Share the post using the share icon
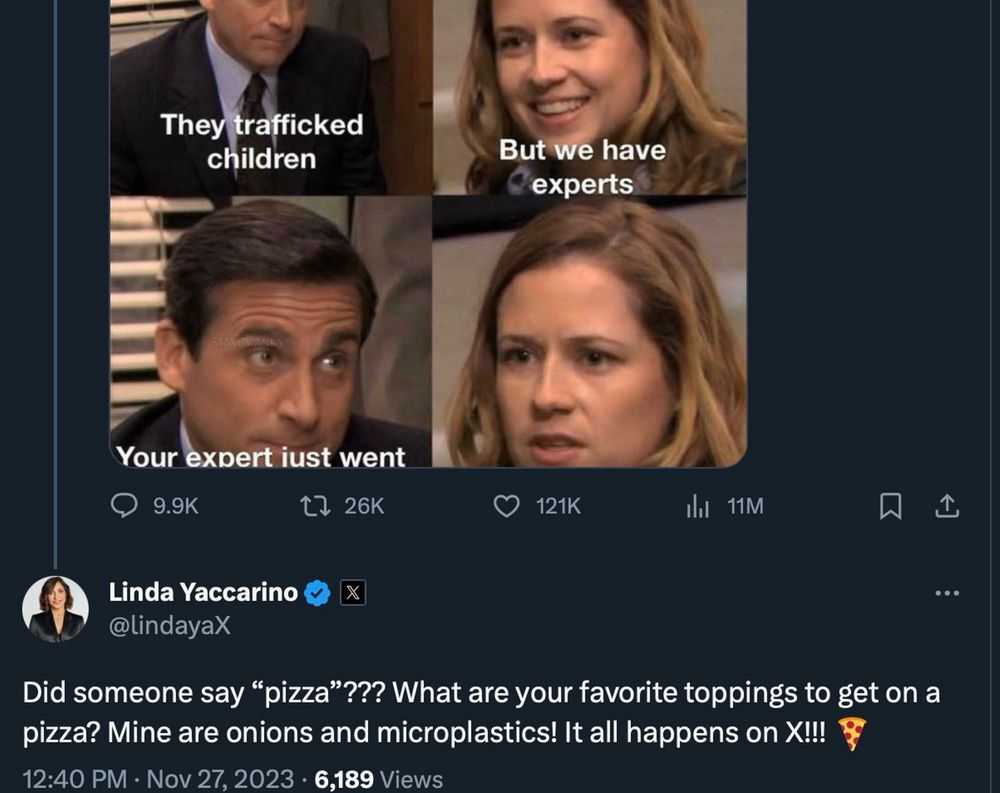The image size is (1000, 793). tap(945, 507)
